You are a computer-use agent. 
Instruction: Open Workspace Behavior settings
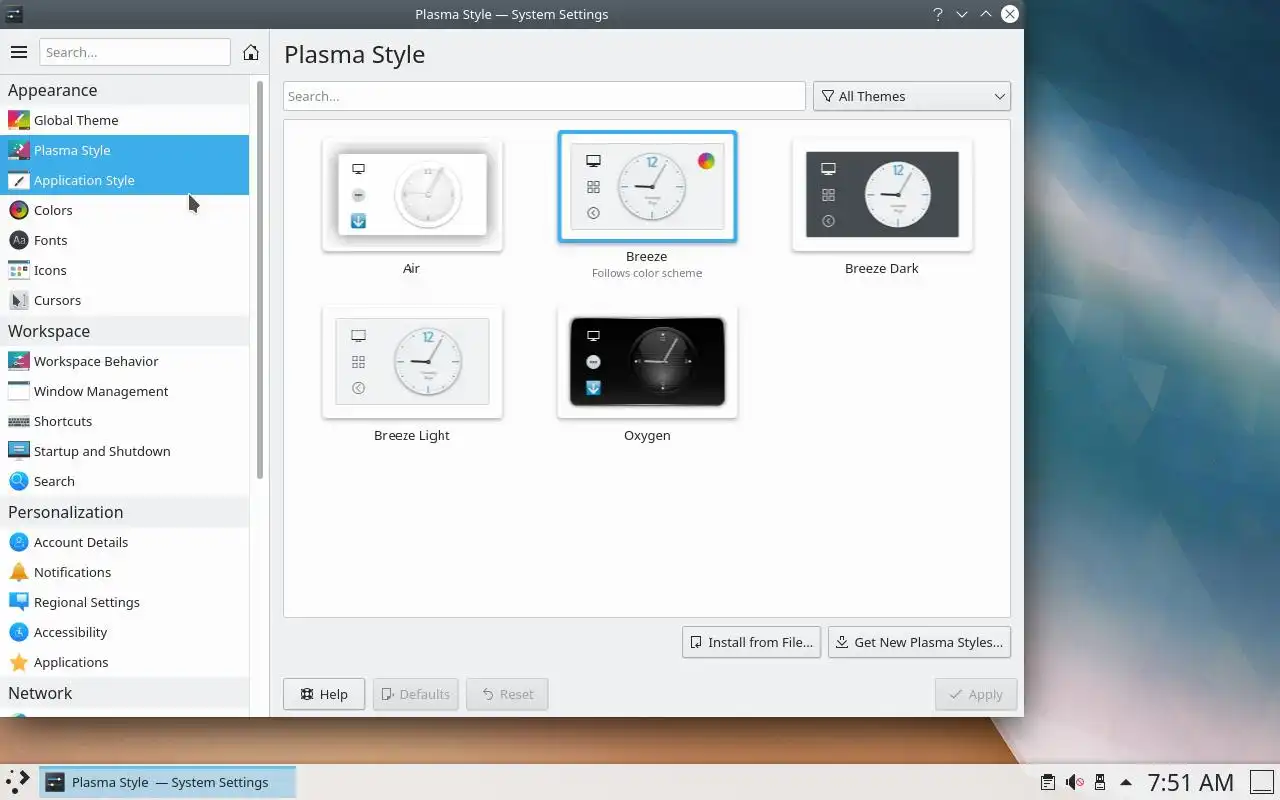tap(124, 361)
